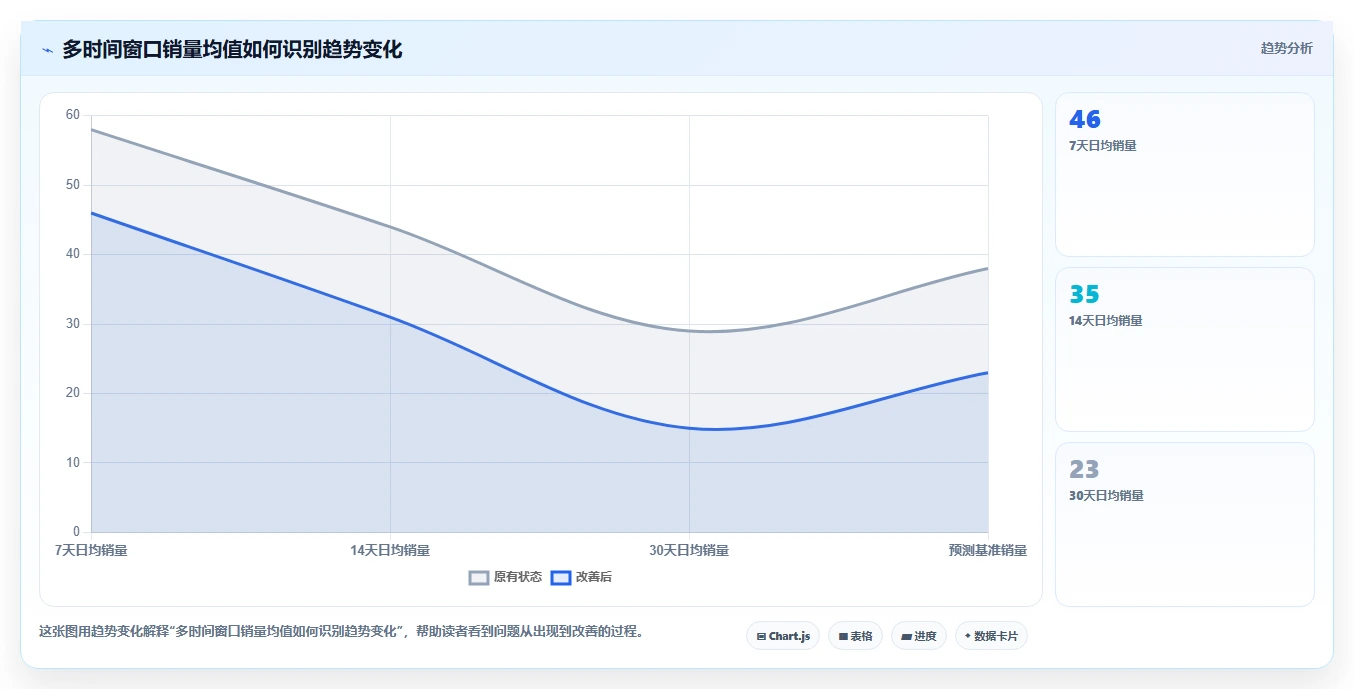Click the x-axis label 14天日均销量
1354x689 pixels.
pos(390,550)
